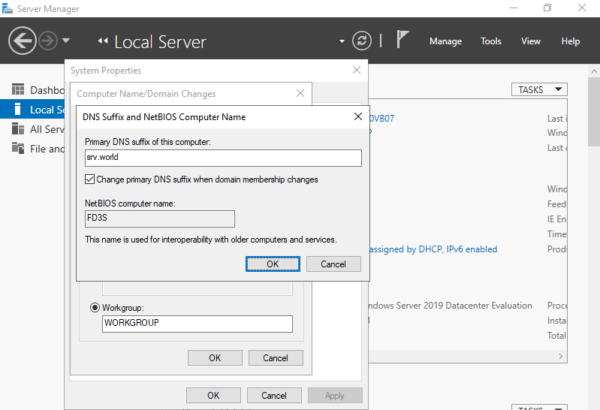The image size is (600, 410).
Task: Click OK in DNS Suffix dialog
Action: pyautogui.click(x=273, y=264)
